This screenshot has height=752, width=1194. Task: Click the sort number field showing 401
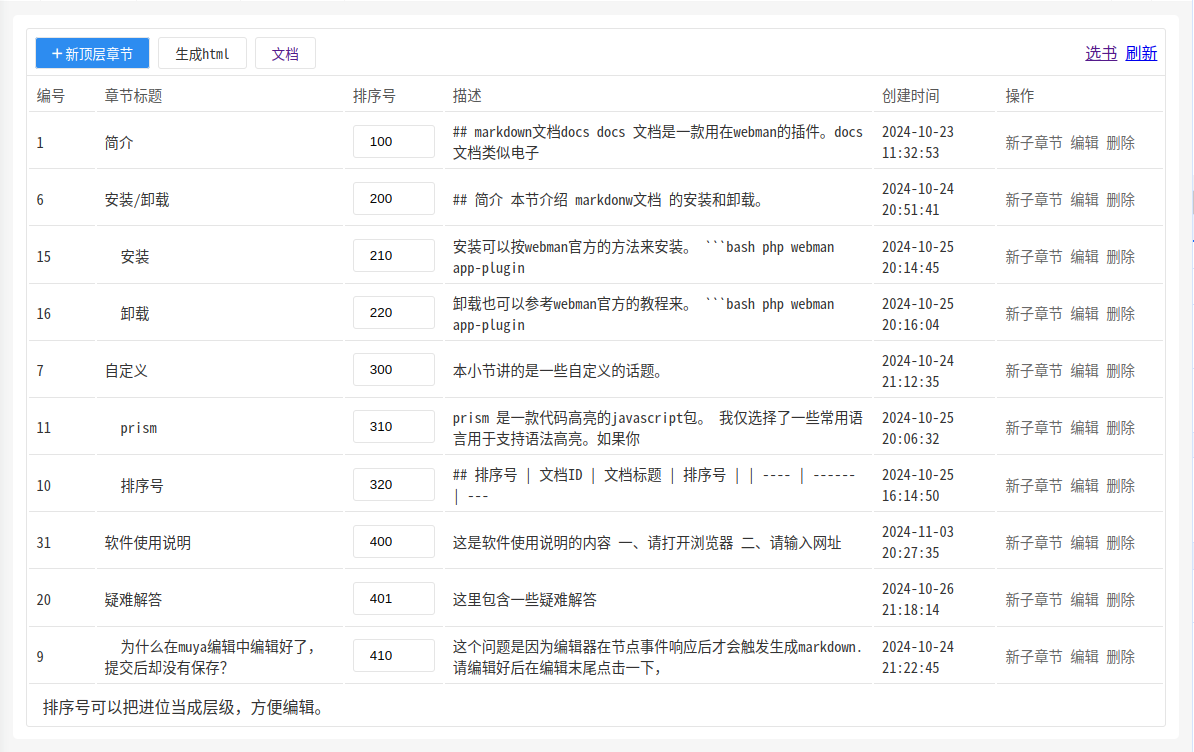coord(394,599)
